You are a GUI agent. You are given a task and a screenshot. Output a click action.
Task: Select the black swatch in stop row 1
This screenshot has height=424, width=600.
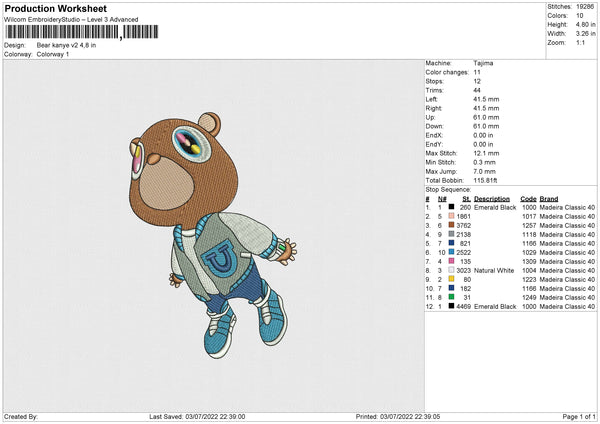tap(452, 207)
